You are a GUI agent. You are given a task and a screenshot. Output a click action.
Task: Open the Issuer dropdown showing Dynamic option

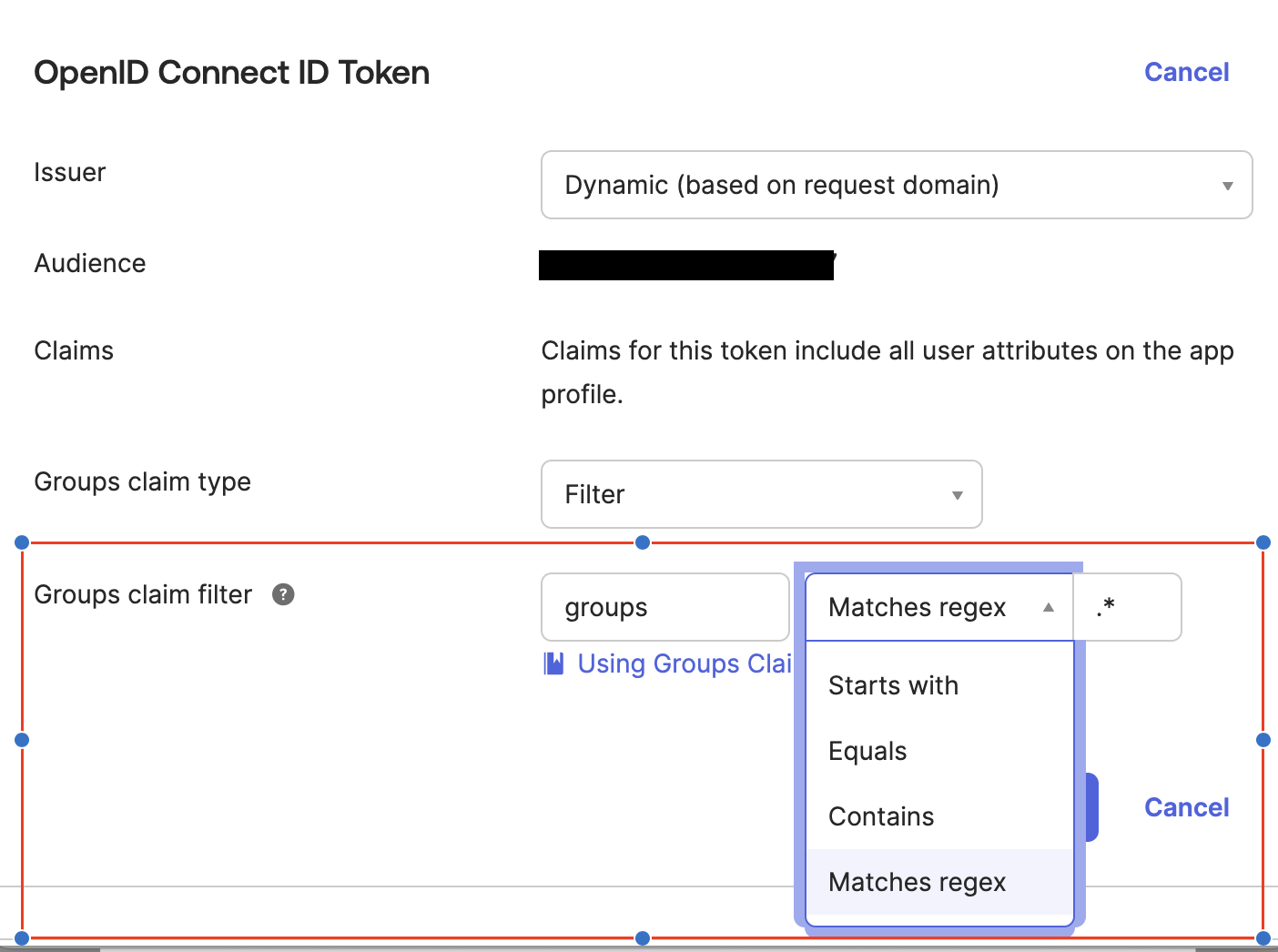tap(896, 185)
